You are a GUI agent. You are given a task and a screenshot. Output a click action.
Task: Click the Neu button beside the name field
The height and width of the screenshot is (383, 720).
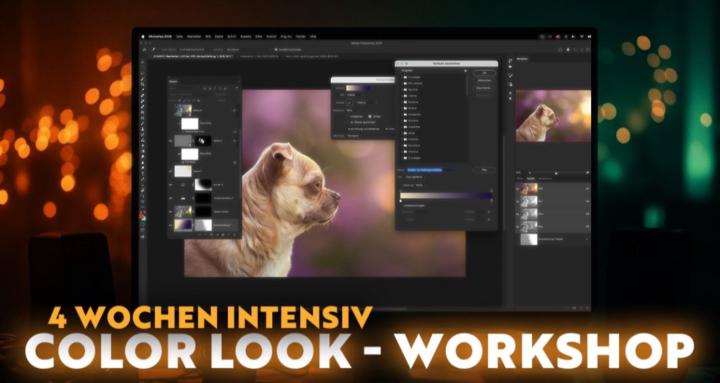pyautogui.click(x=484, y=169)
